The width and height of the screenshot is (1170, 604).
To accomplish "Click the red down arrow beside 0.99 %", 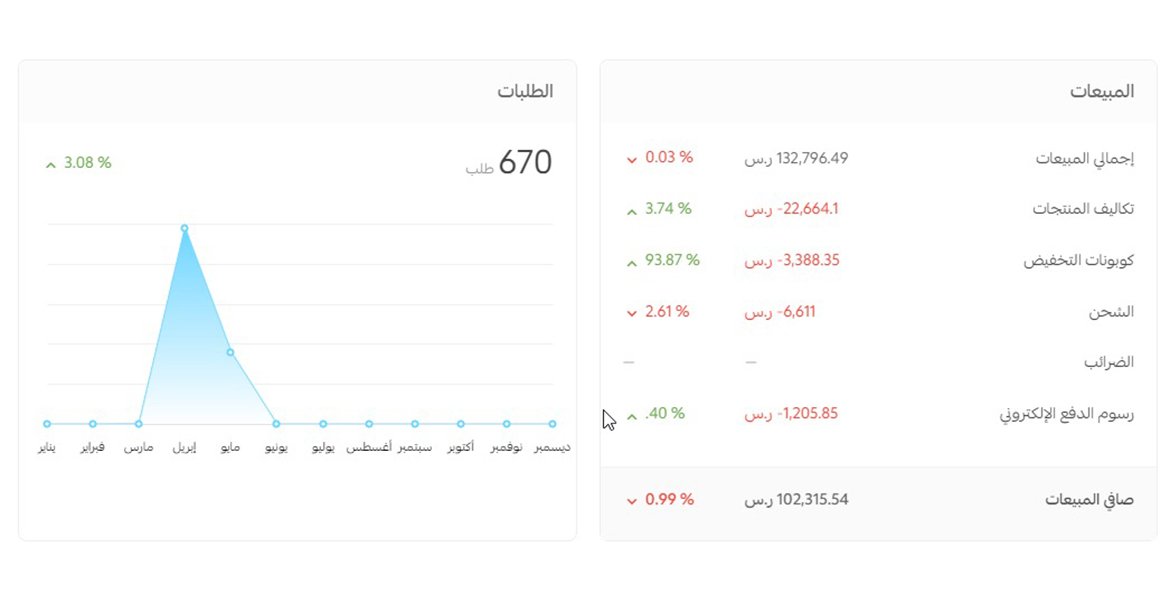I will (631, 501).
